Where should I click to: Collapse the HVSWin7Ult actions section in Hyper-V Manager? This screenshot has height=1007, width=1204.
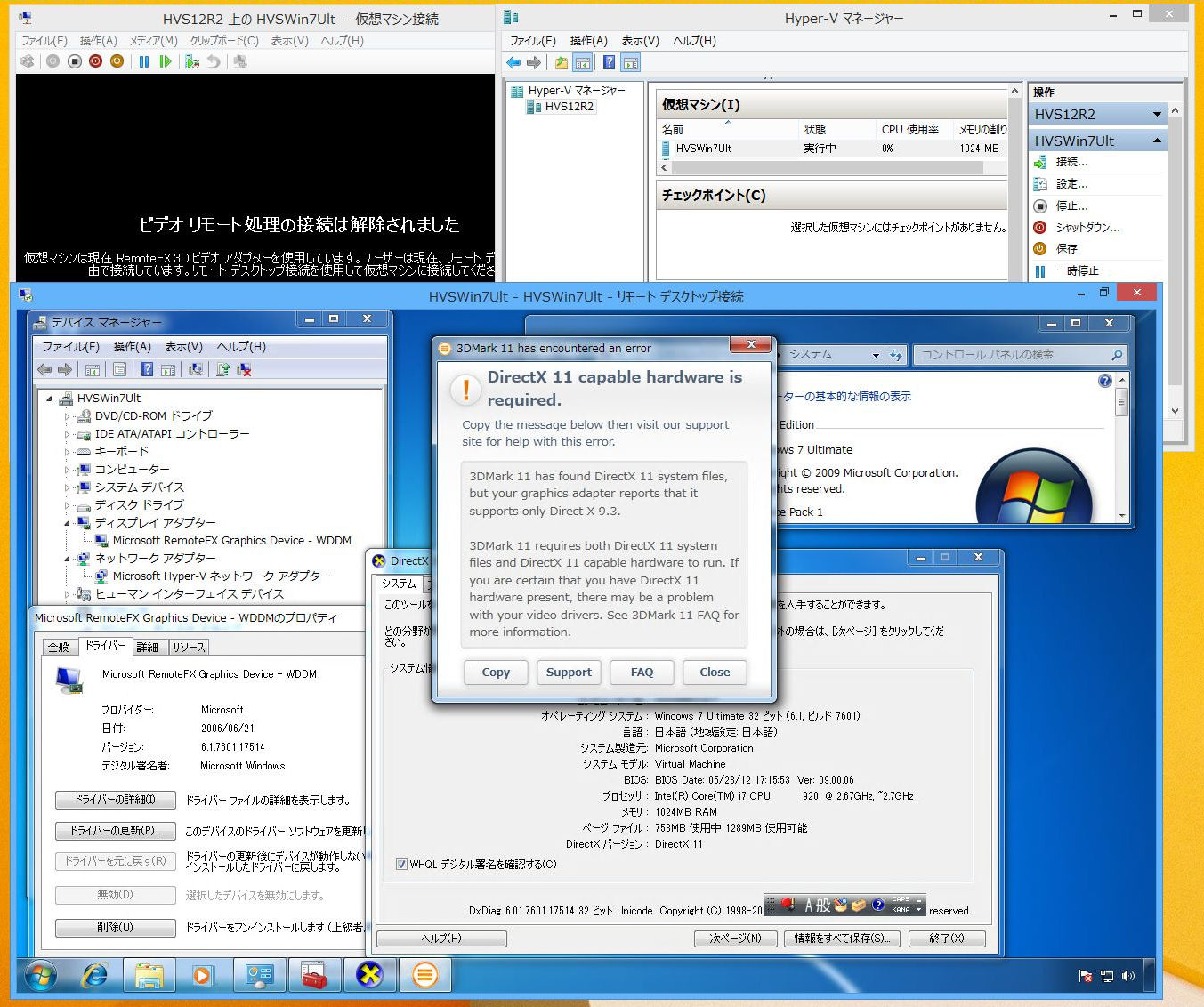(1157, 141)
